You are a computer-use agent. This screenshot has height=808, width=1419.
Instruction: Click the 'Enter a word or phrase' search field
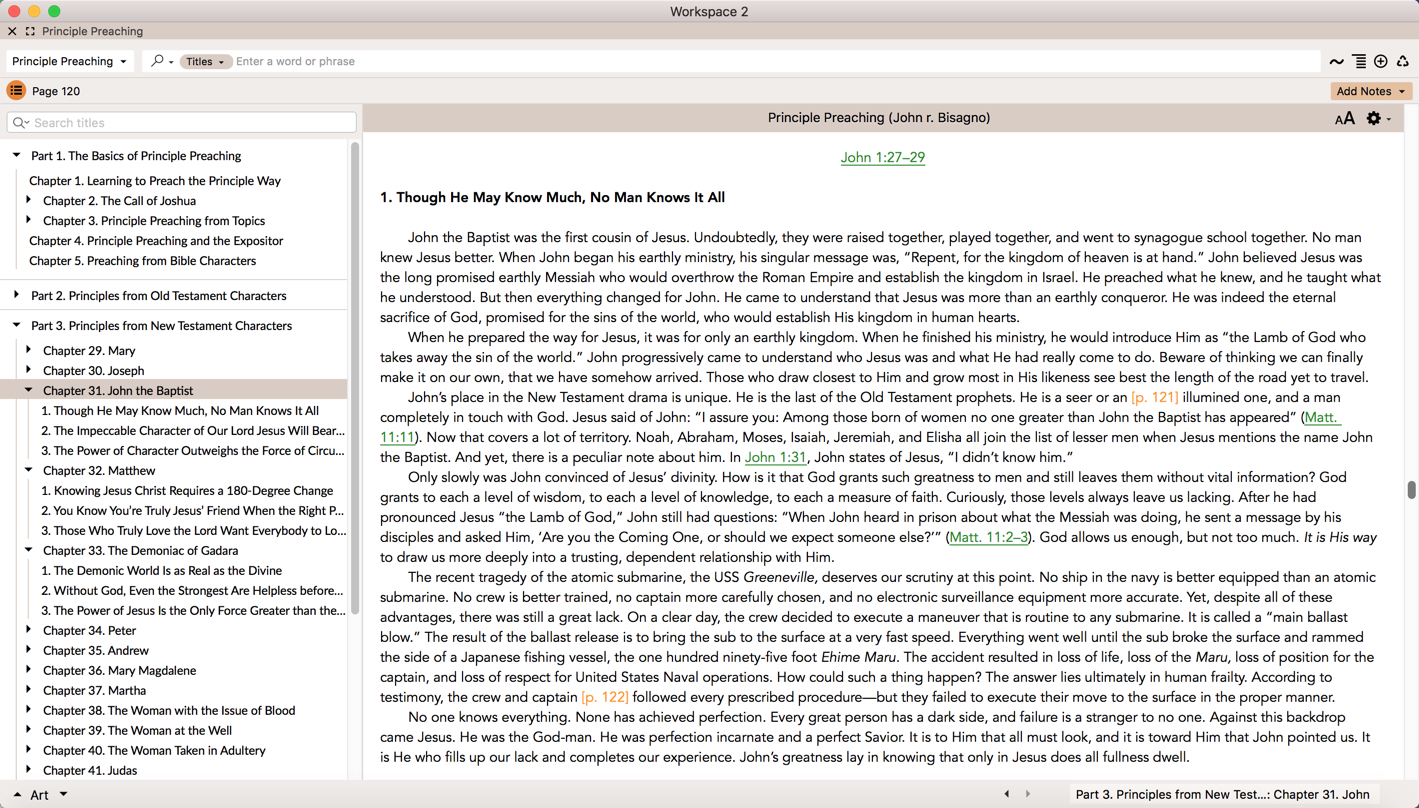click(x=775, y=62)
